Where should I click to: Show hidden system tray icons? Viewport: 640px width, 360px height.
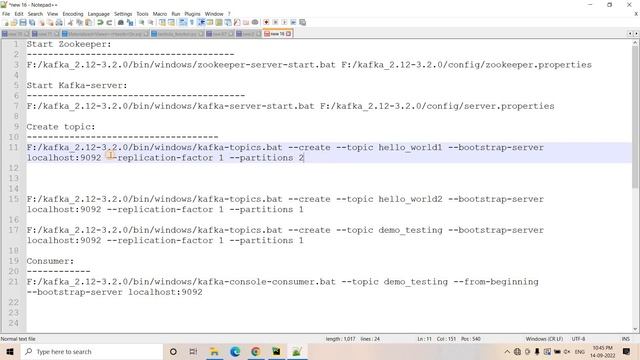click(x=507, y=351)
